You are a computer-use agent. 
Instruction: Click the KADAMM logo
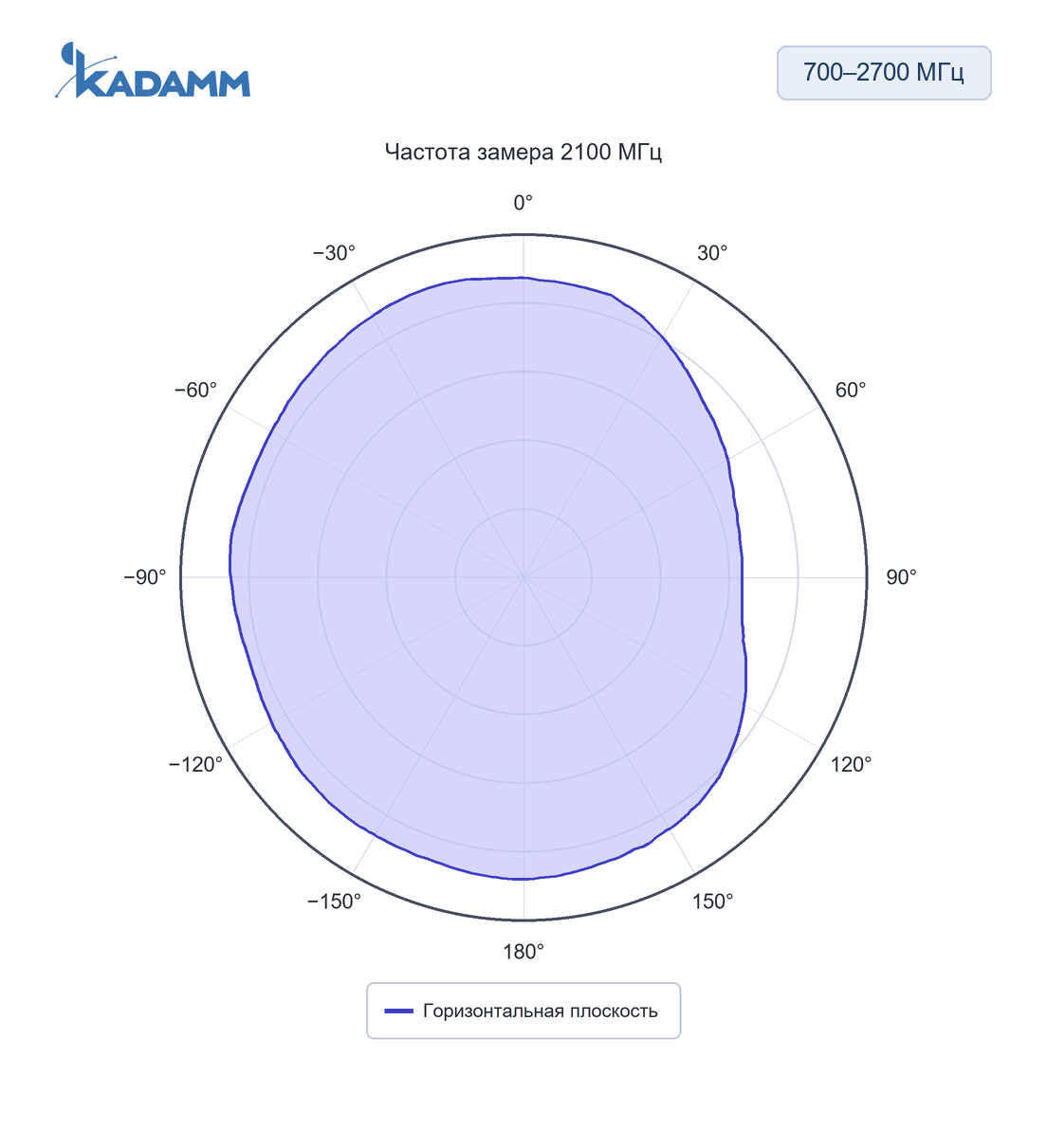click(153, 70)
